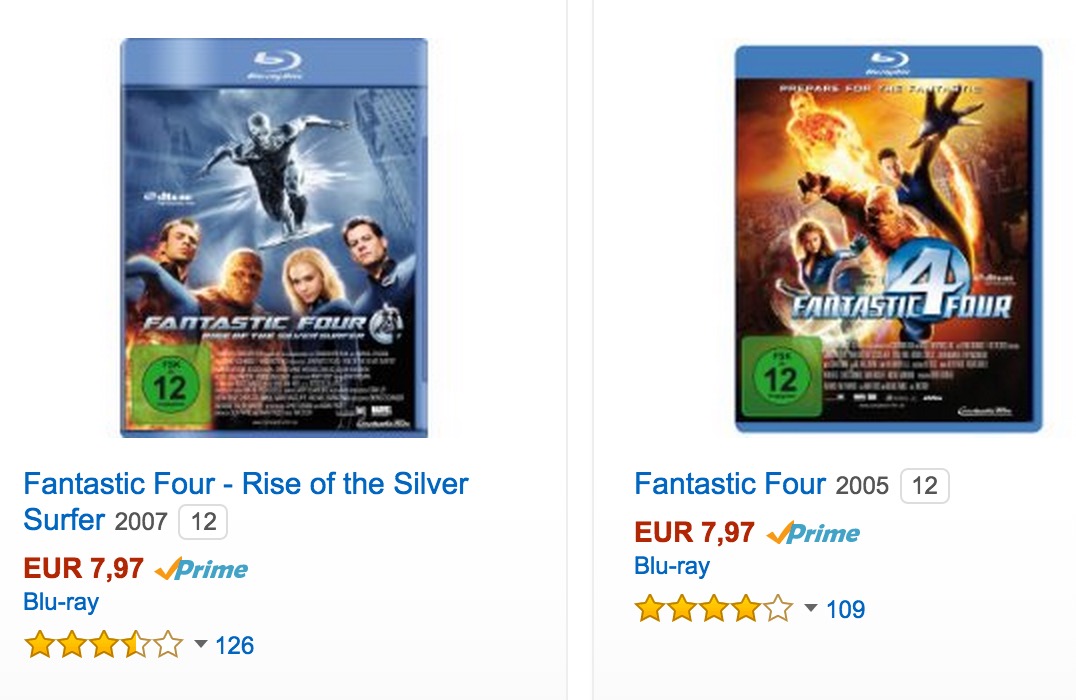The height and width of the screenshot is (700, 1076).
Task: View the 126 customer reviews
Action: point(235,645)
